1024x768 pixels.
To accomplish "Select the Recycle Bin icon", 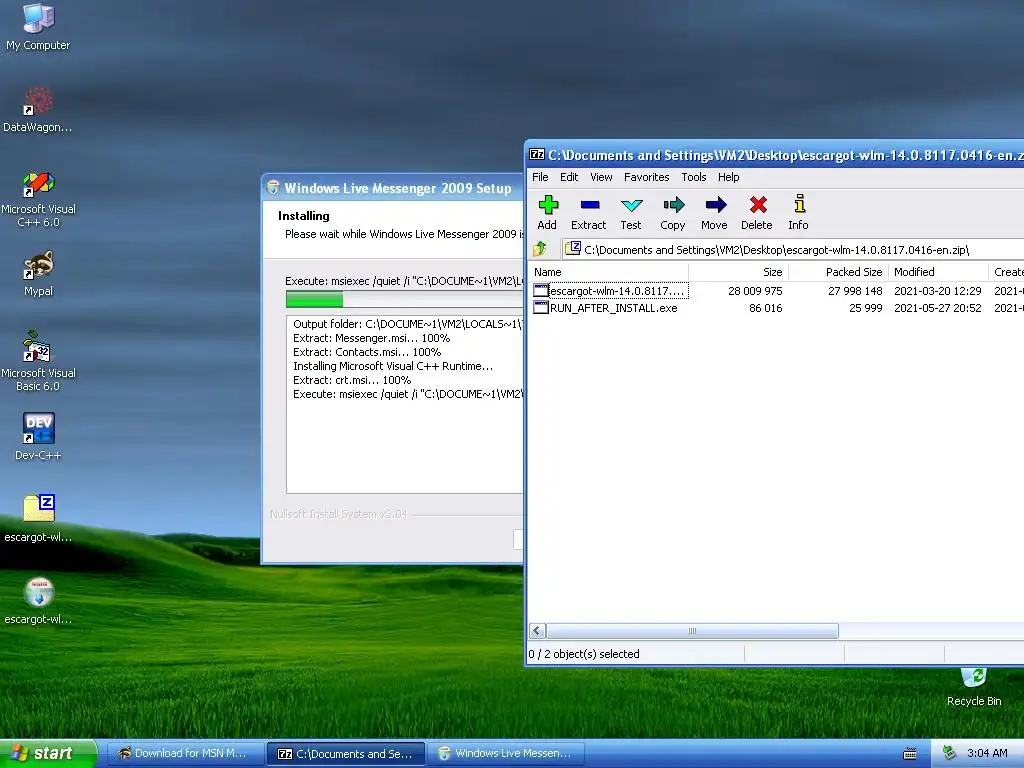I will (974, 677).
